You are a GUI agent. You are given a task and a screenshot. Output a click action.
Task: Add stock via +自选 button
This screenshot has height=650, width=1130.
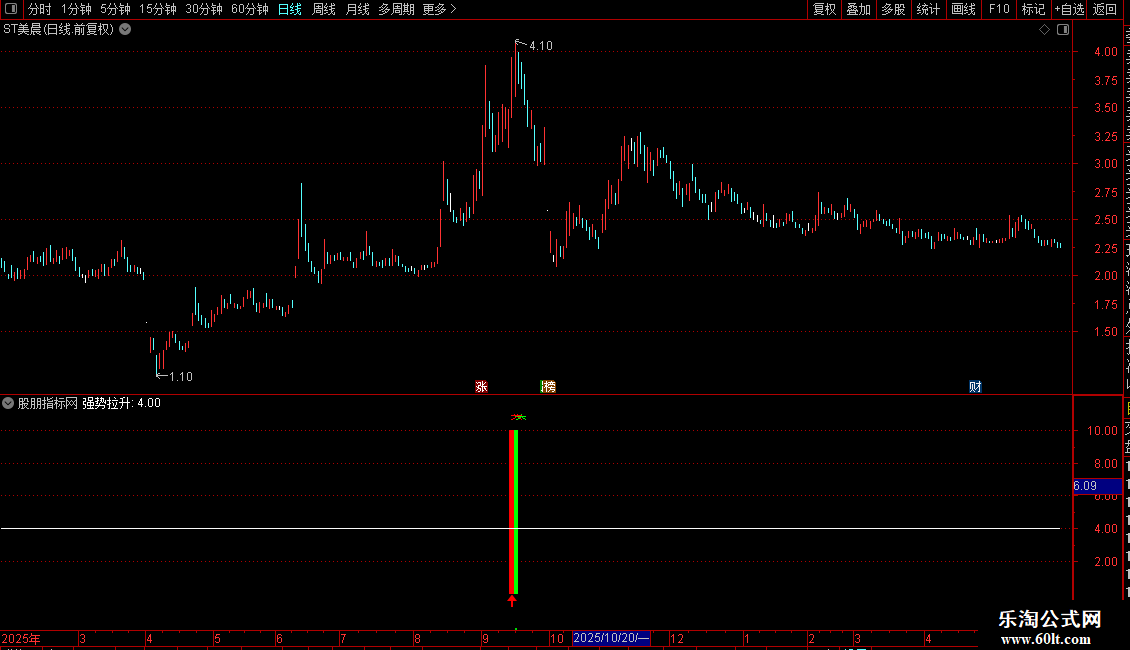tap(1069, 9)
